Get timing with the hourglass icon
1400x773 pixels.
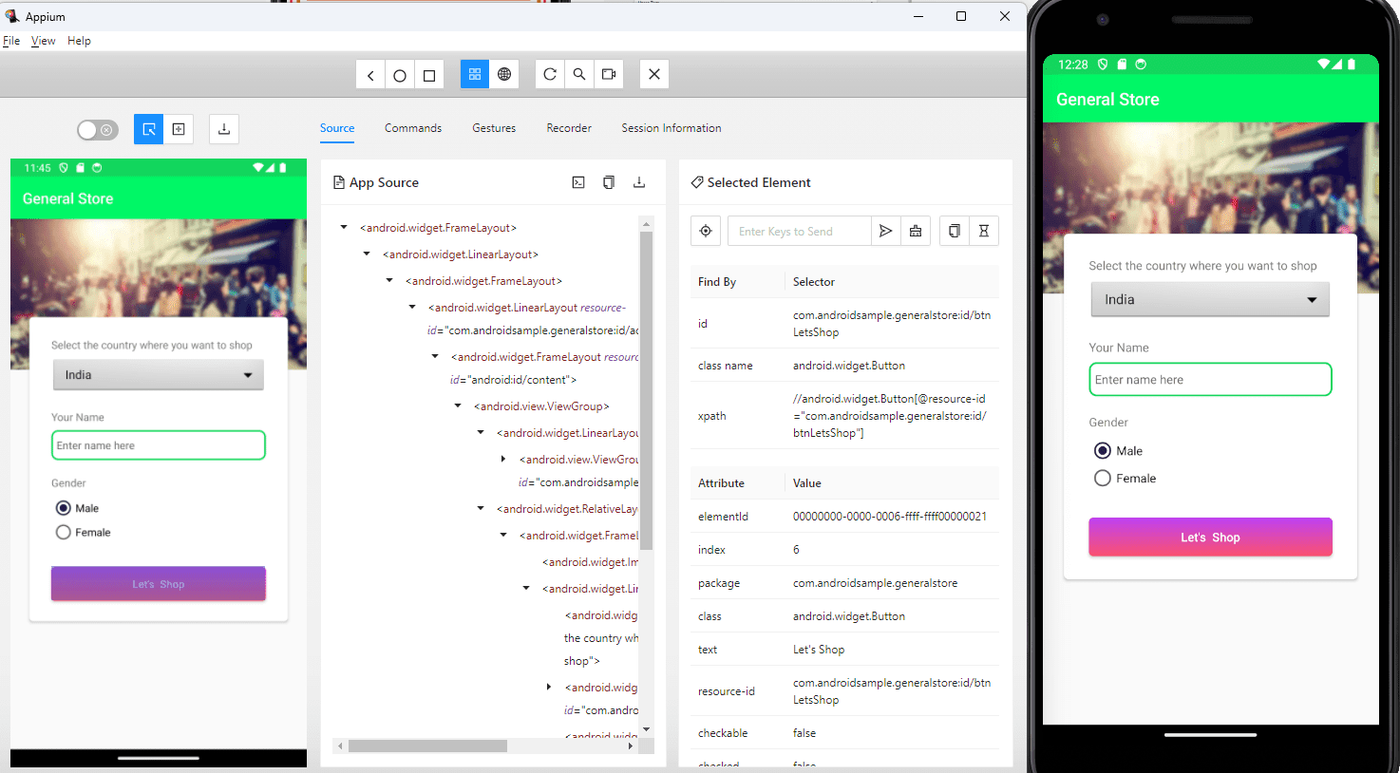(984, 231)
